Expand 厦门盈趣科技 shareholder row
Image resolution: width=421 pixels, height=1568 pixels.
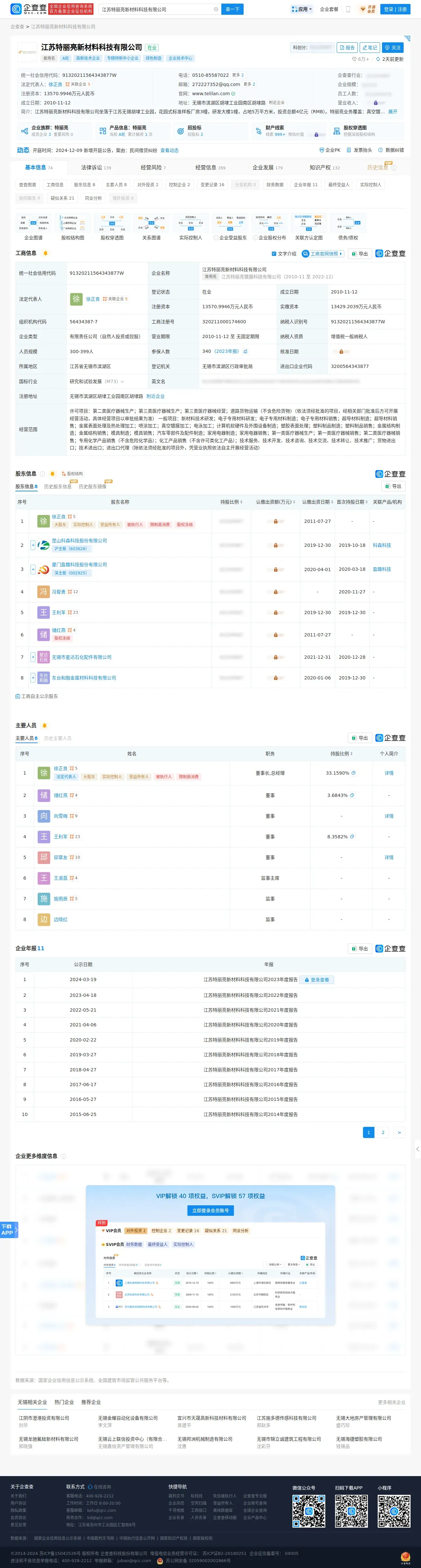pos(33,569)
